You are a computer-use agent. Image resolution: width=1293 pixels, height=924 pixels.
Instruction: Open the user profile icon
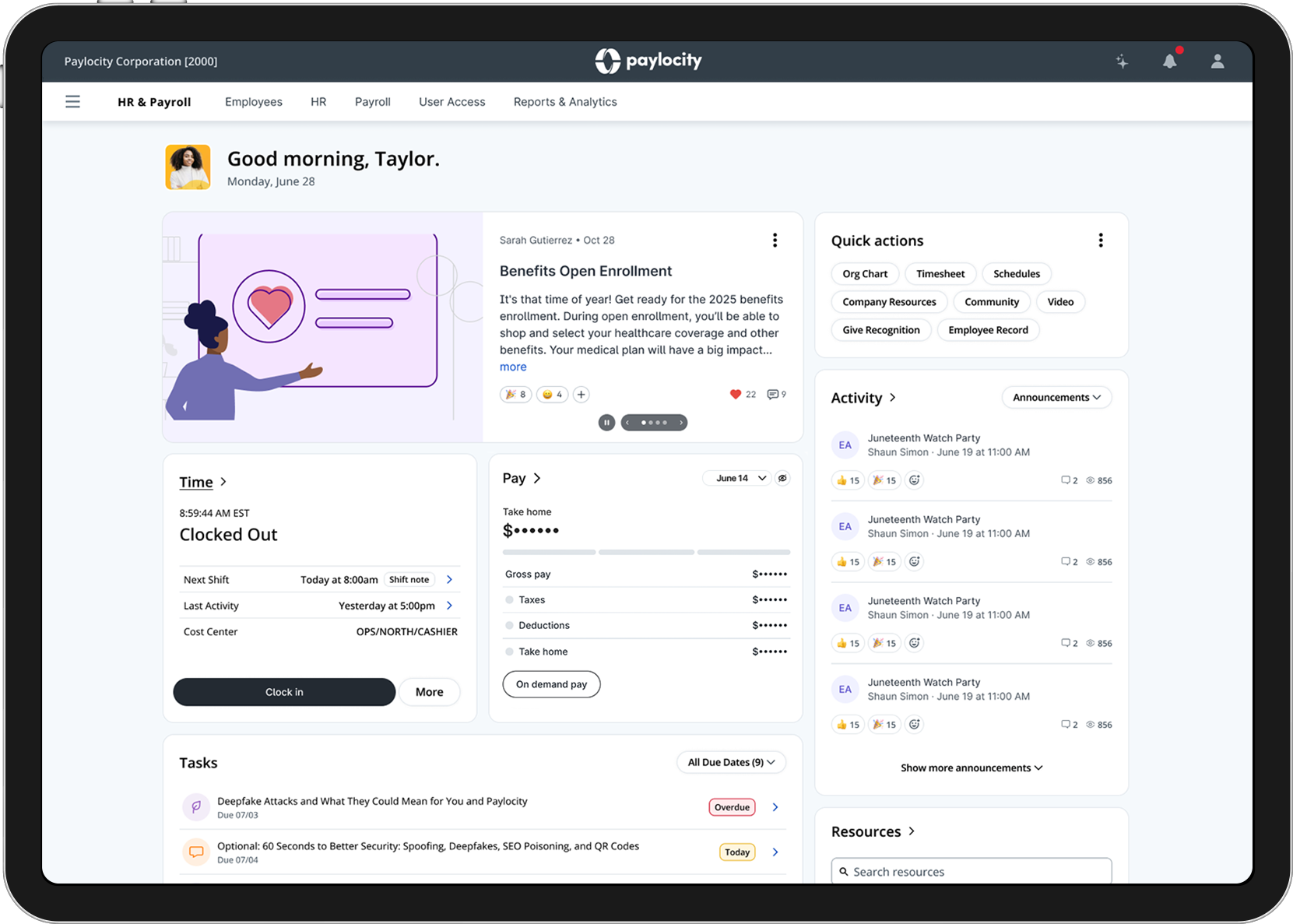coord(1217,61)
